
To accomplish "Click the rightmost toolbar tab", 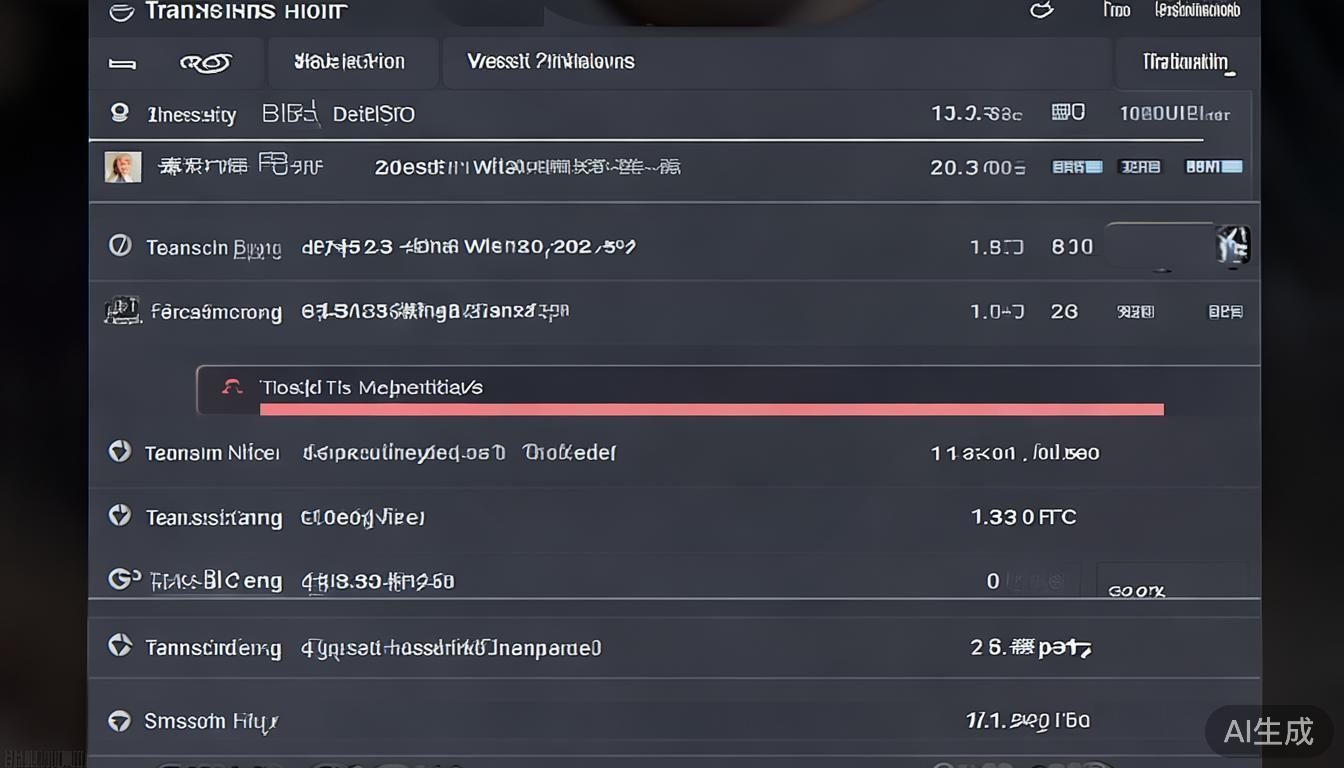I will pyautogui.click(x=1187, y=62).
